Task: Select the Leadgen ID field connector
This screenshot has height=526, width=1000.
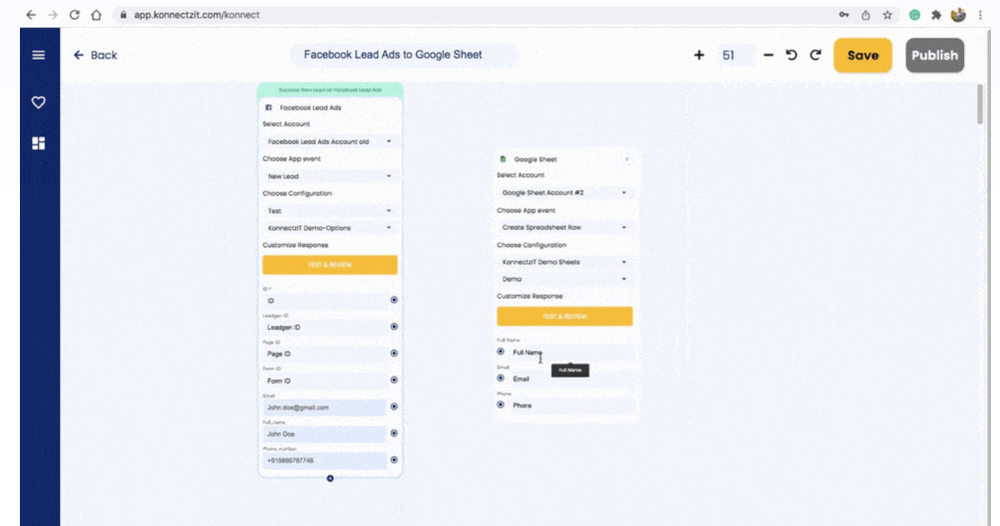Action: [x=394, y=326]
